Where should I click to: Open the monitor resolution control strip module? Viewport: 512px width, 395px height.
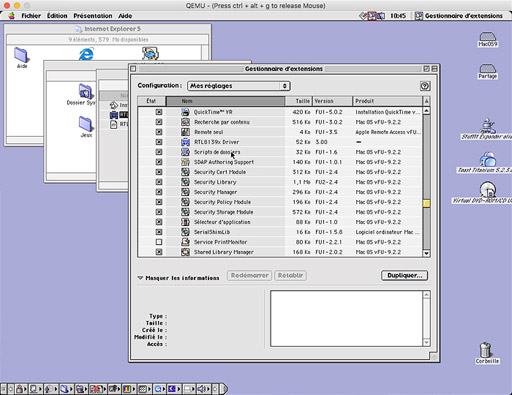pyautogui.click(x=144, y=389)
